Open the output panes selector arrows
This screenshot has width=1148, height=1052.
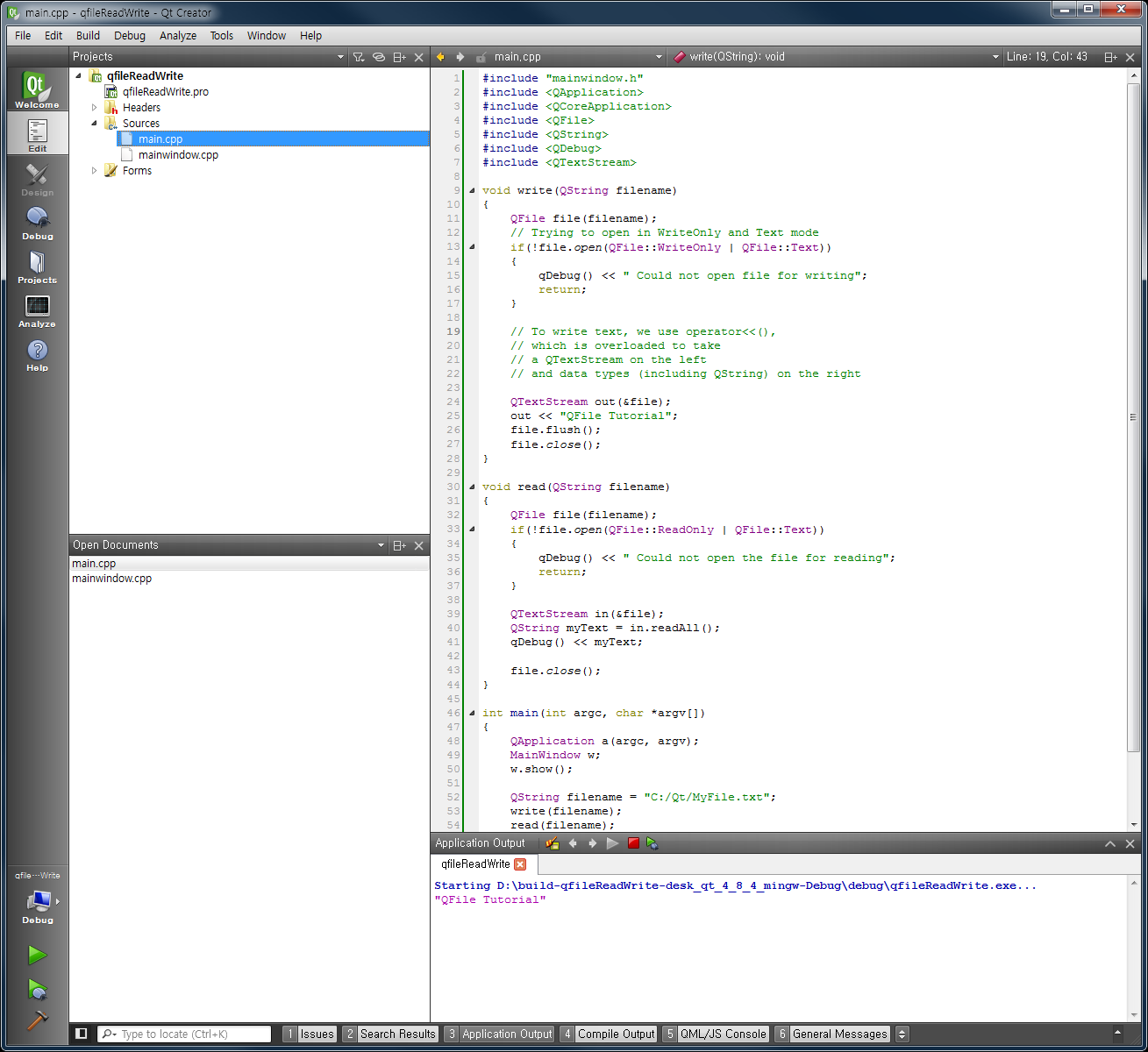coord(902,1034)
